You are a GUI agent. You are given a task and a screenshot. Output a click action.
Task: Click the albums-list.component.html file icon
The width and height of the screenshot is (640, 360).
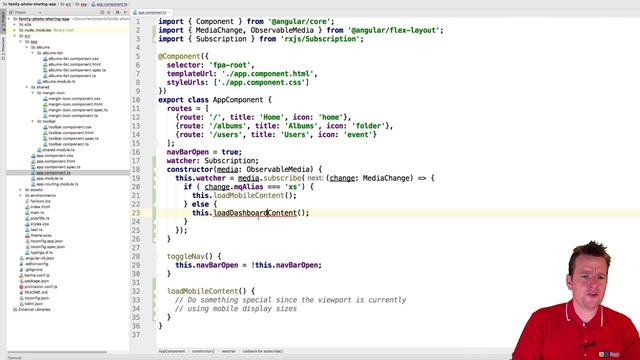(45, 64)
